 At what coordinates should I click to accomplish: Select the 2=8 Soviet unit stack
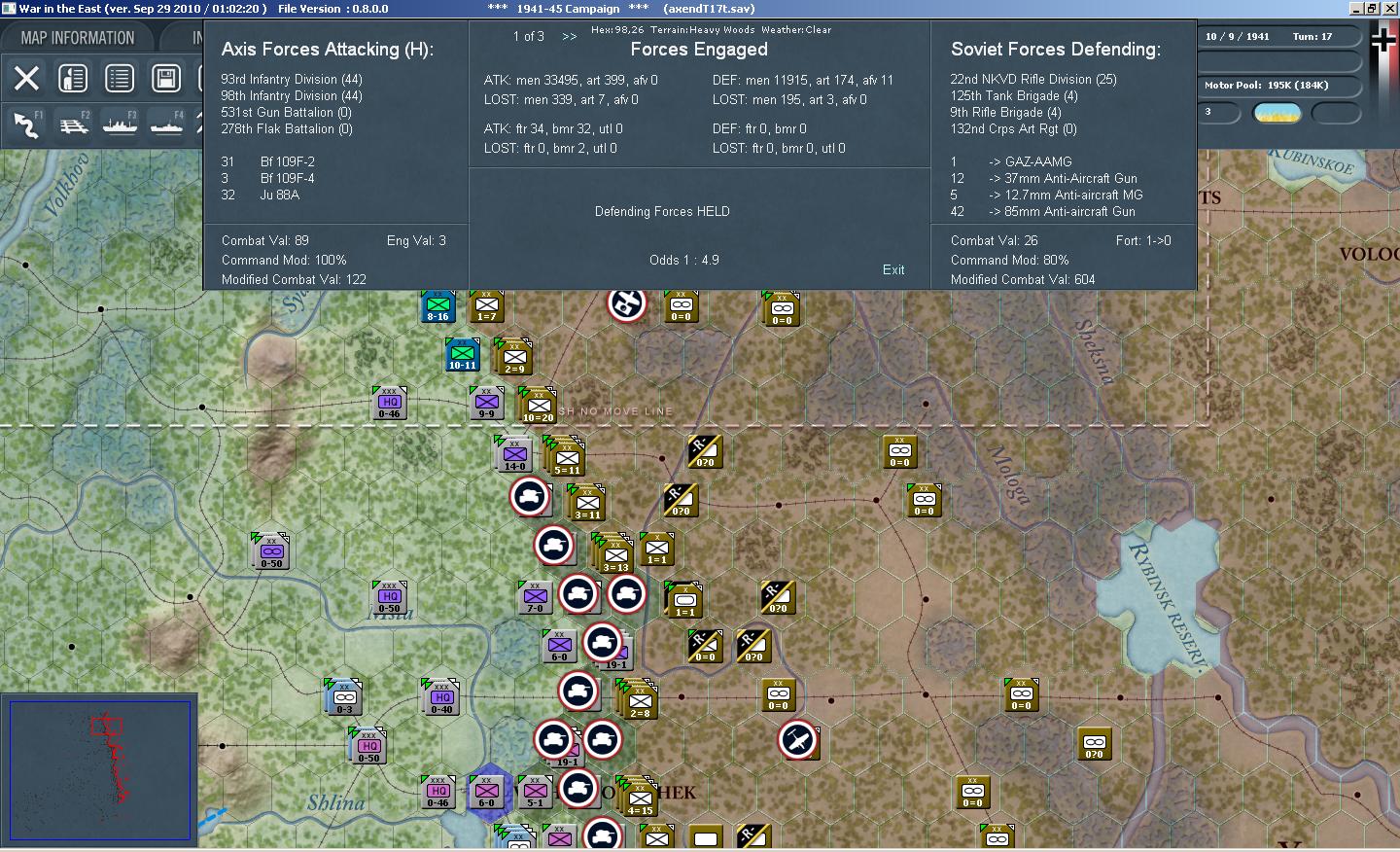639,699
